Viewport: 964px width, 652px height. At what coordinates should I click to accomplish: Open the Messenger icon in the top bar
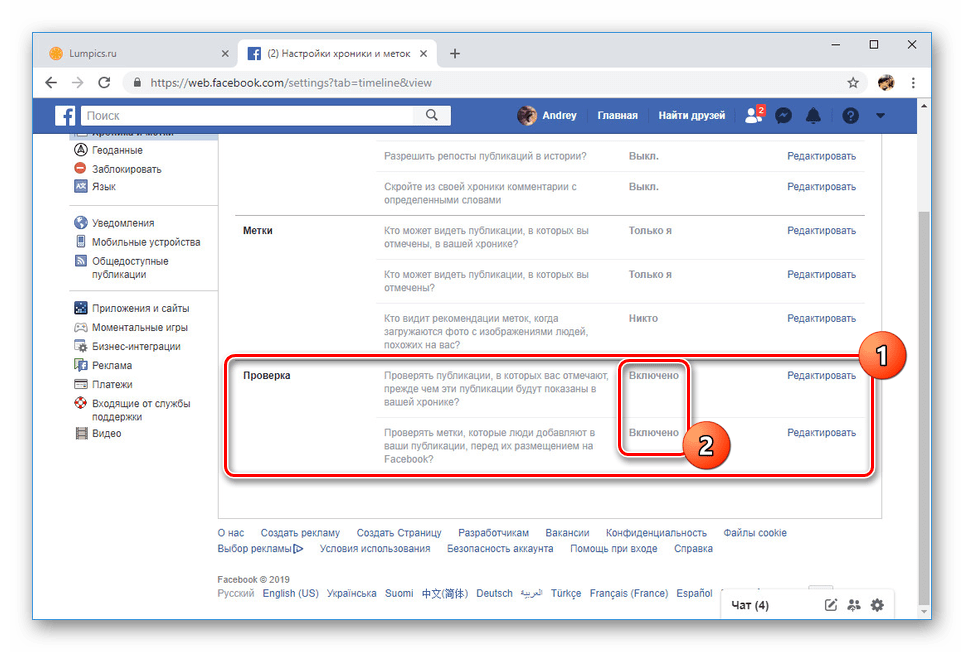click(783, 115)
